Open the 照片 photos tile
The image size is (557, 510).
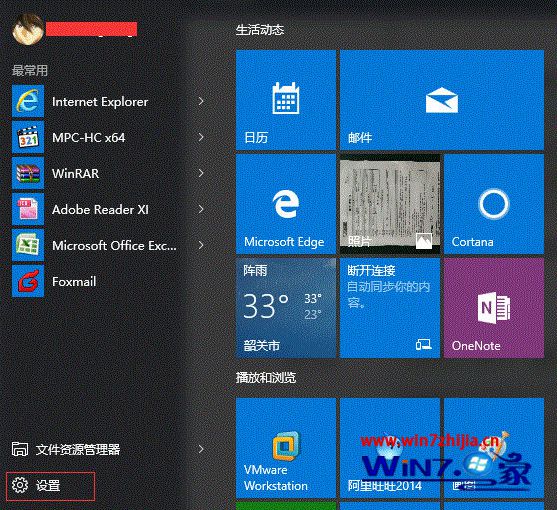390,204
